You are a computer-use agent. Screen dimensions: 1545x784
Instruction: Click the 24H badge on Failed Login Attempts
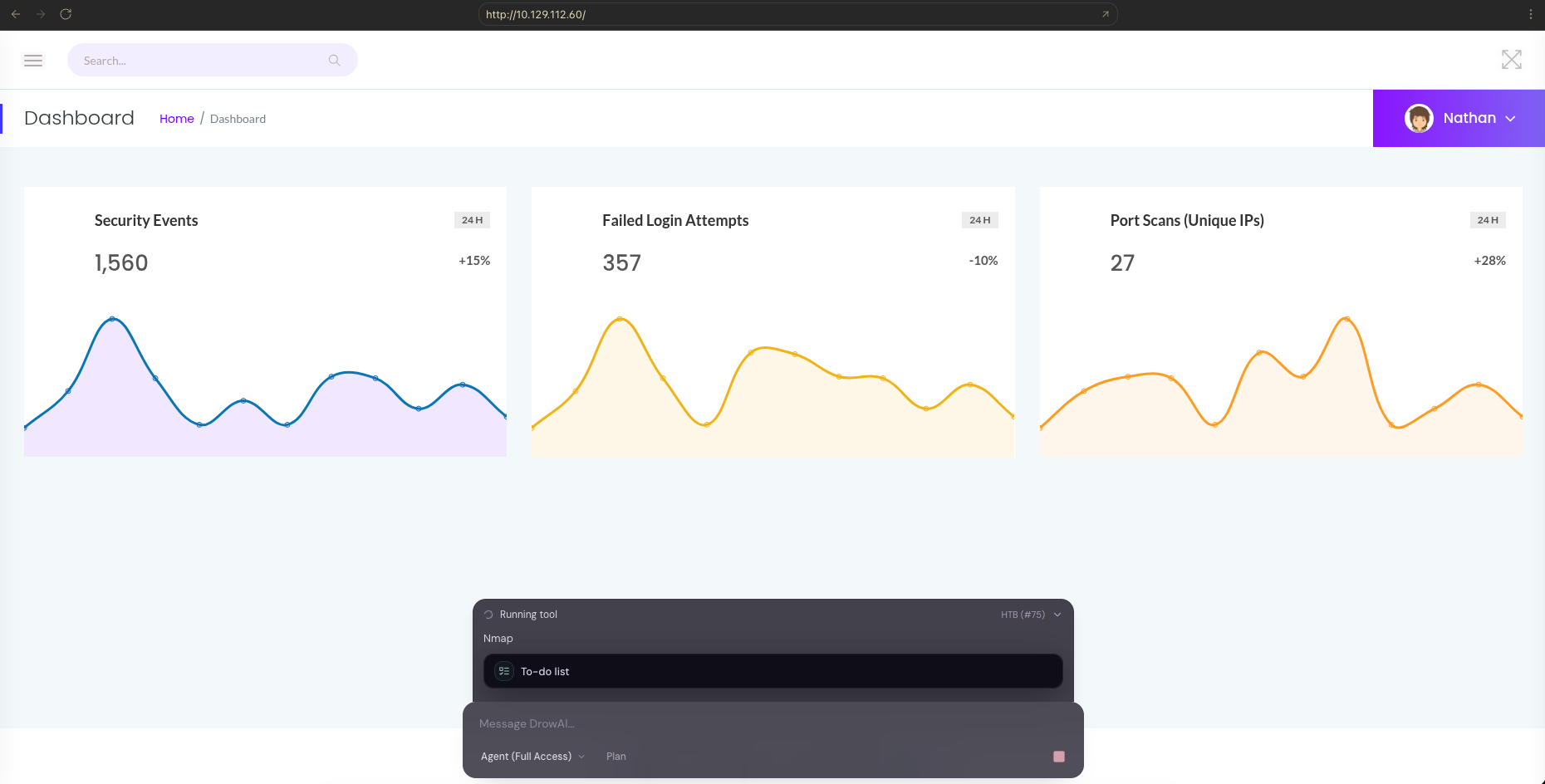(x=980, y=220)
